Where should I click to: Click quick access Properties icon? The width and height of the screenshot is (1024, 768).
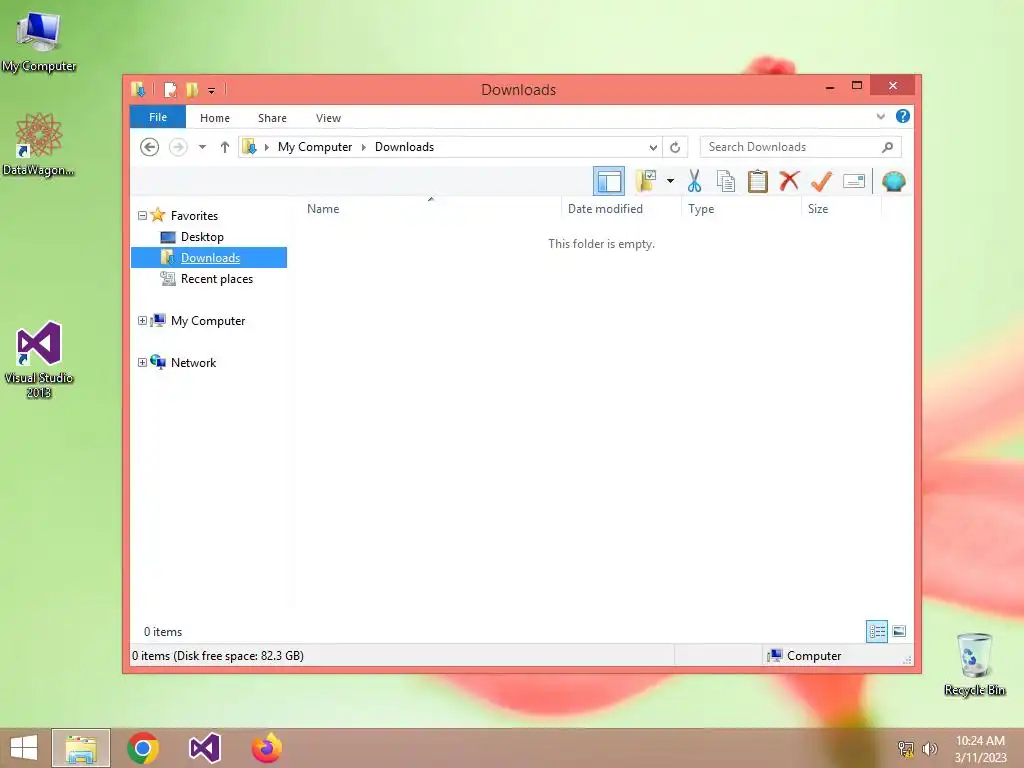coord(170,89)
